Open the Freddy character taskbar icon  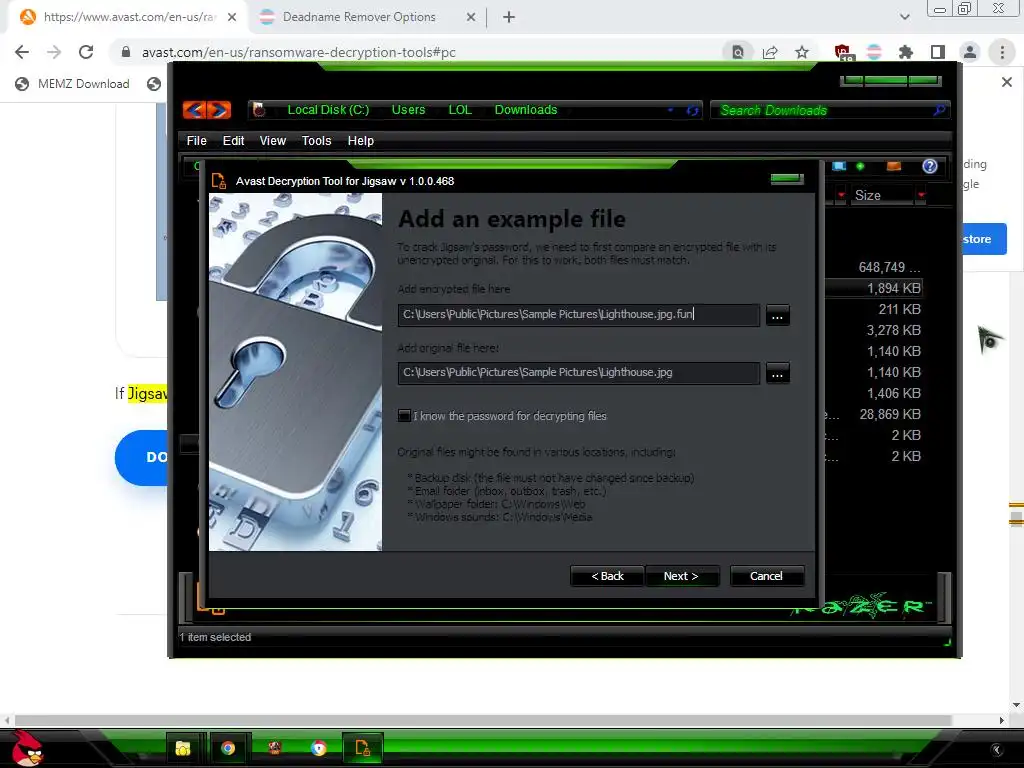click(275, 748)
